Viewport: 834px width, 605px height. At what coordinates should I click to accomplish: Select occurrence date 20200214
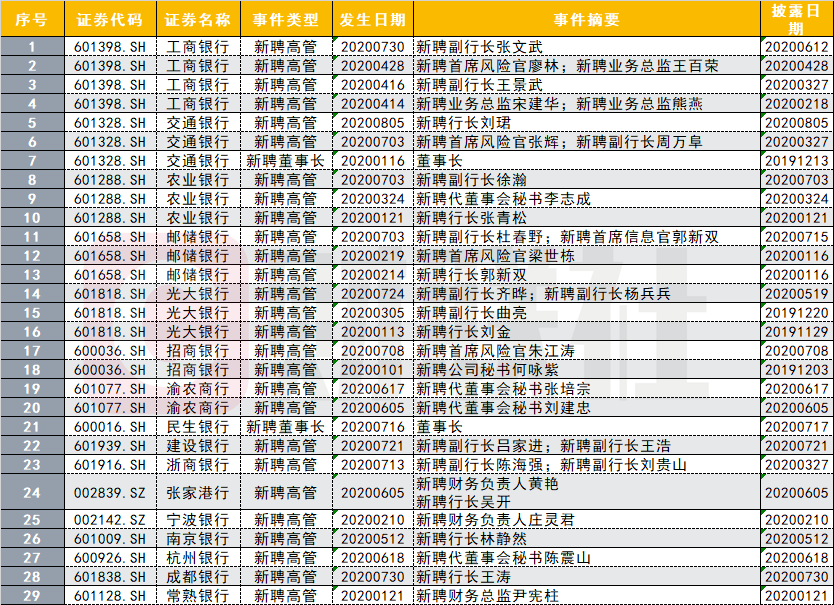point(373,275)
